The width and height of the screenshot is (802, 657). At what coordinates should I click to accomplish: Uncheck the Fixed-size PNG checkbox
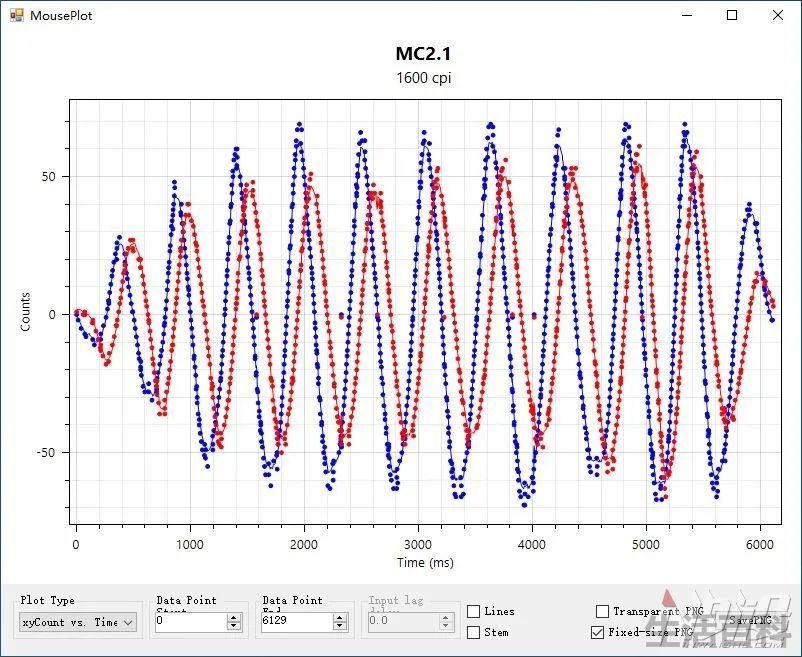(597, 632)
